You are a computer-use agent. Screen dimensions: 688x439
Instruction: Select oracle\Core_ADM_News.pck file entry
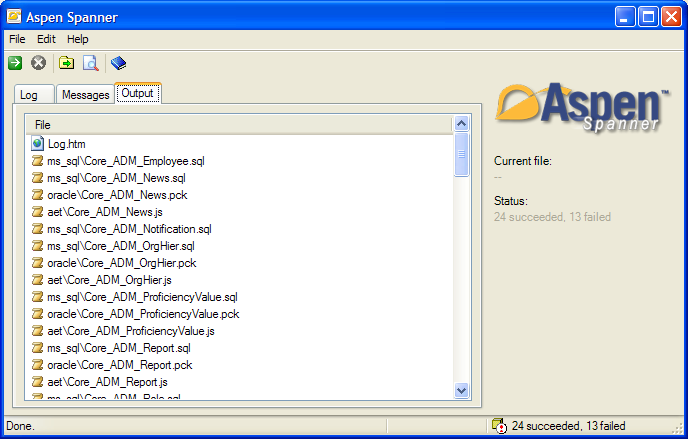(117, 195)
